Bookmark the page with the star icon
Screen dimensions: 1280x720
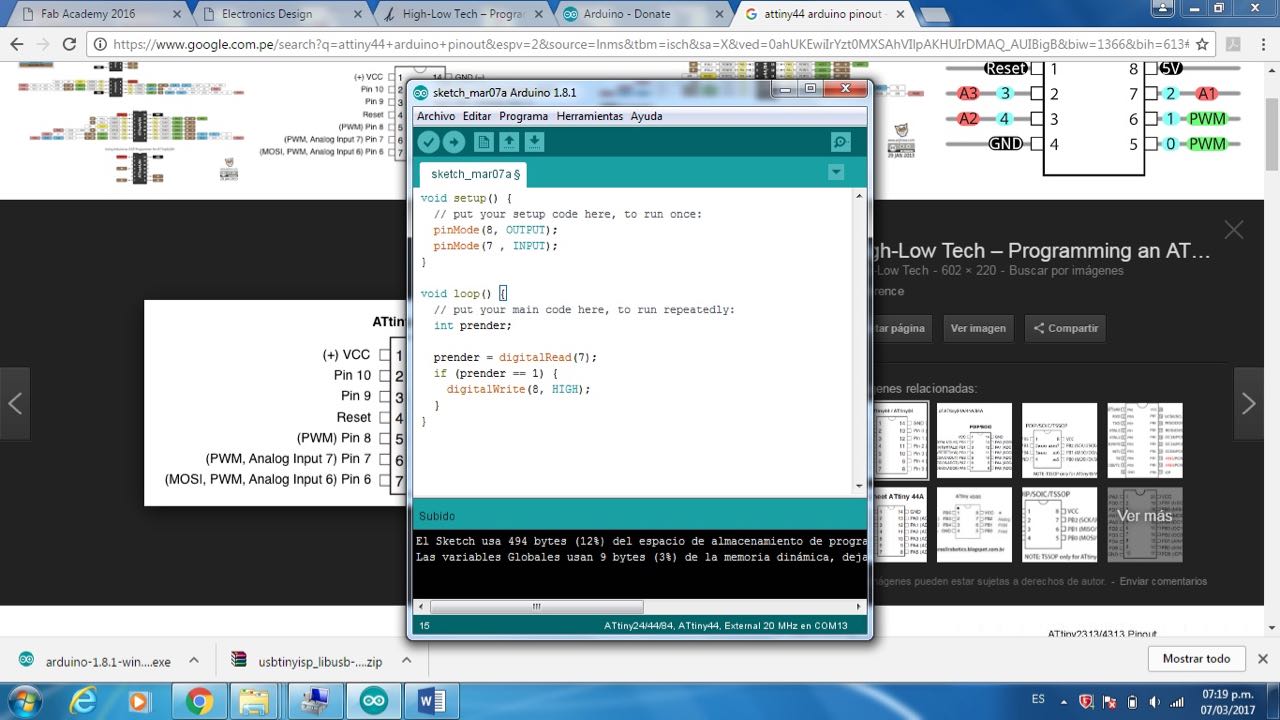tap(1202, 44)
